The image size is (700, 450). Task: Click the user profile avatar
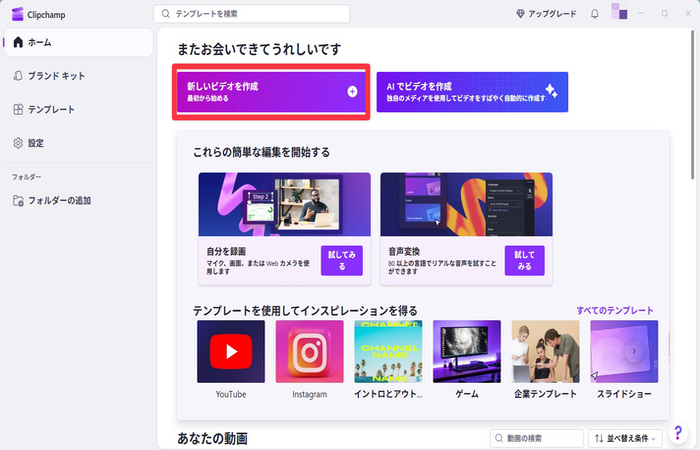point(620,13)
